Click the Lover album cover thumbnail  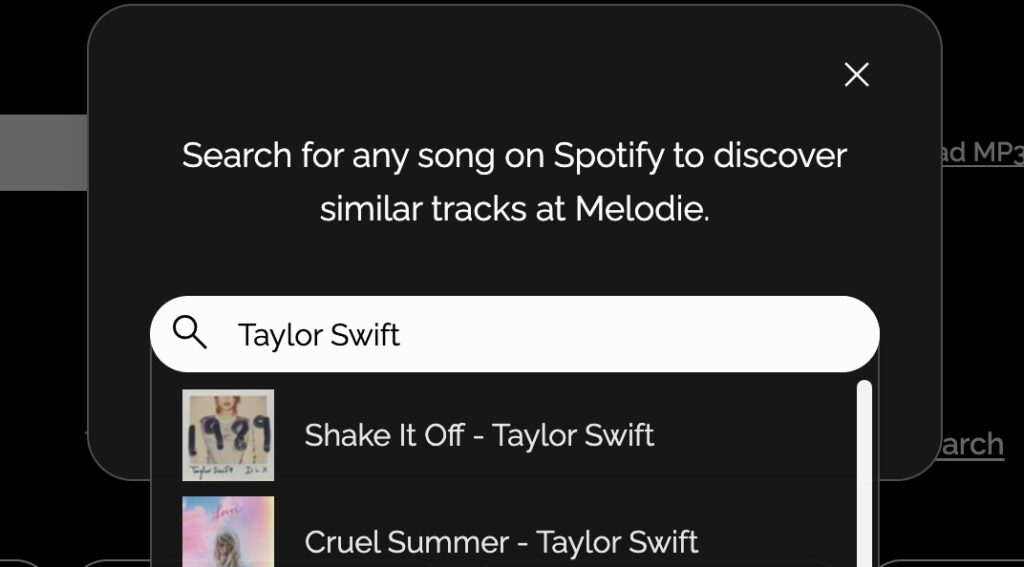coord(228,532)
